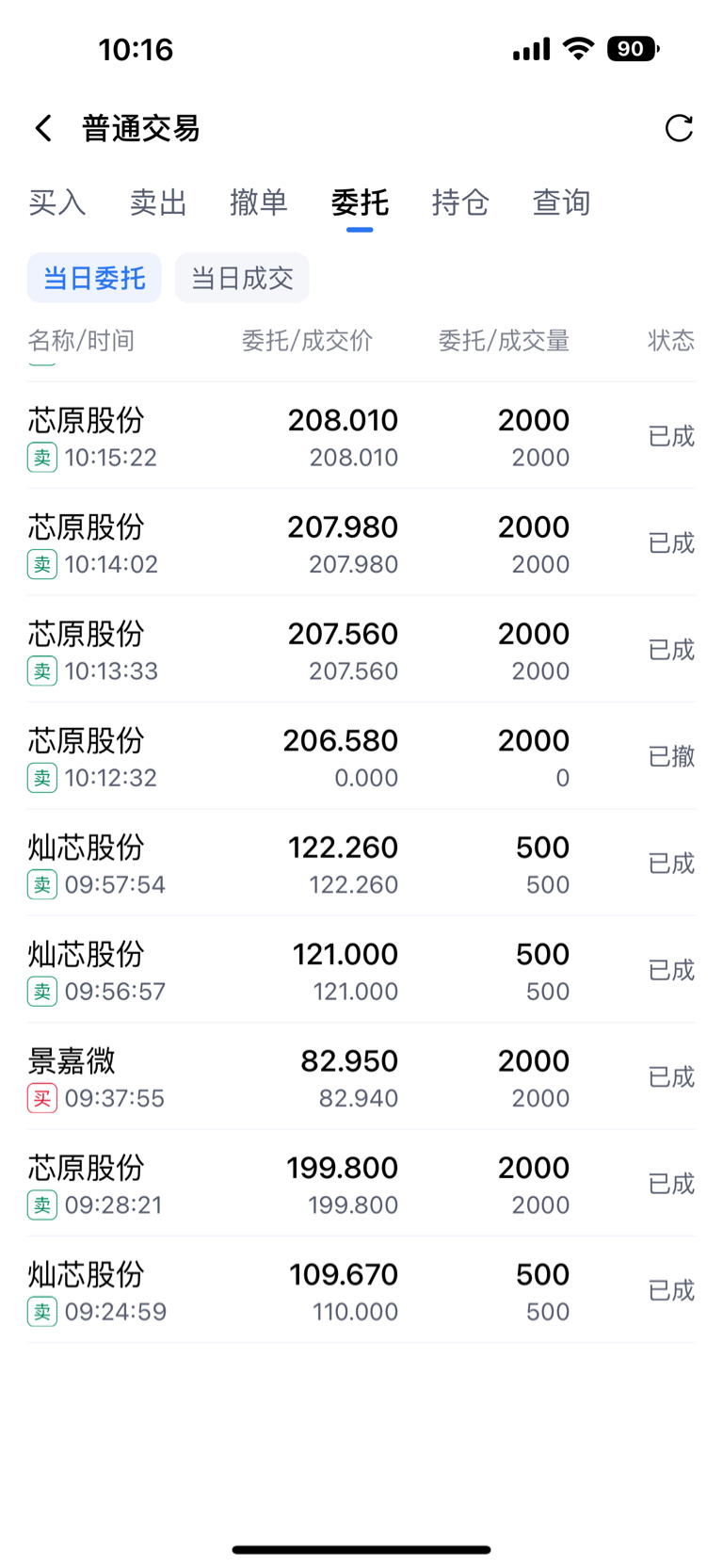Open the 查询 tab
Viewport: 723px width, 1568px height.
(561, 202)
